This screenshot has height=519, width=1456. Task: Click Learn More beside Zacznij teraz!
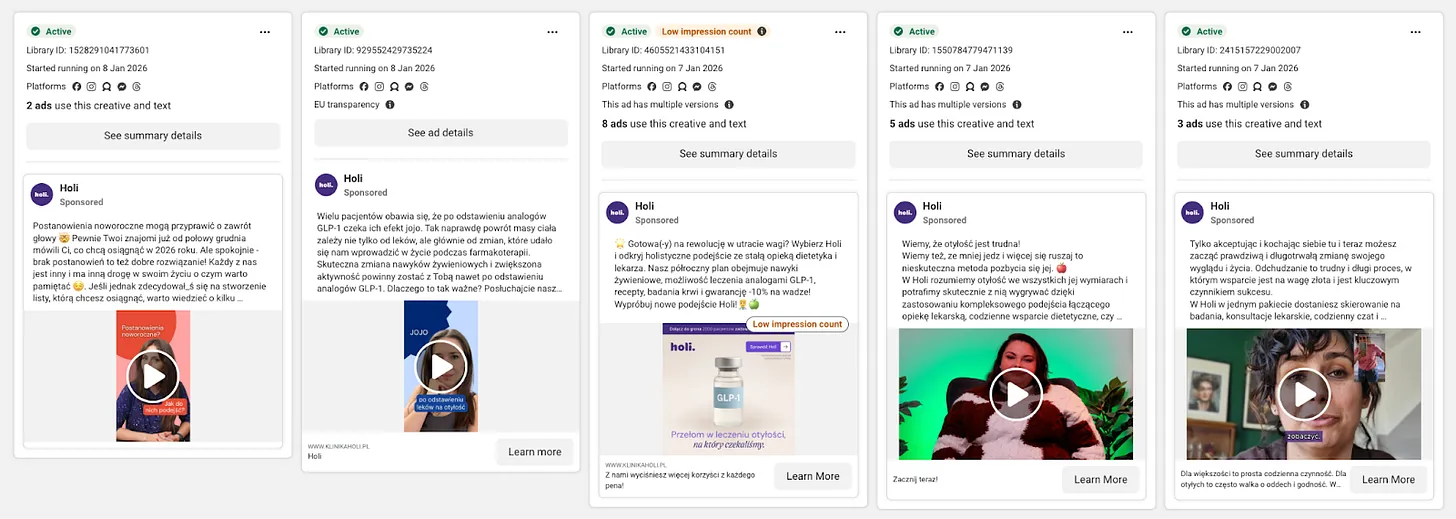pyautogui.click(x=1101, y=480)
